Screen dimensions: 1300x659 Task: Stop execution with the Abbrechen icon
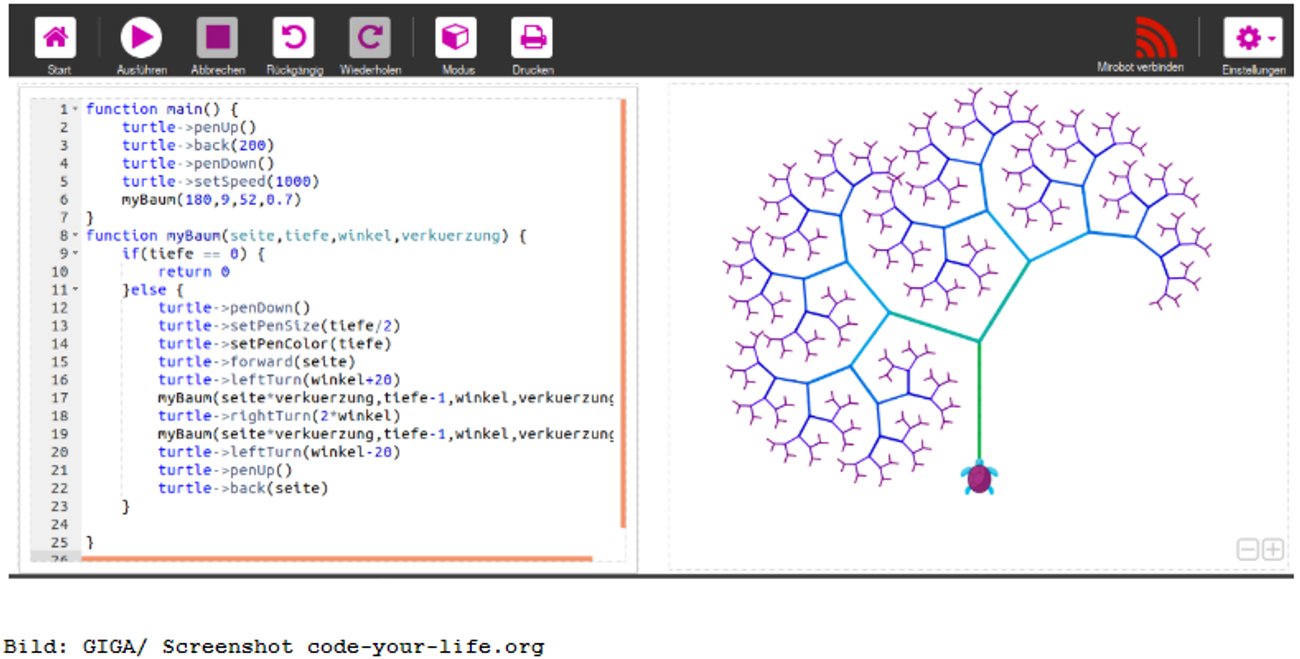[x=217, y=39]
